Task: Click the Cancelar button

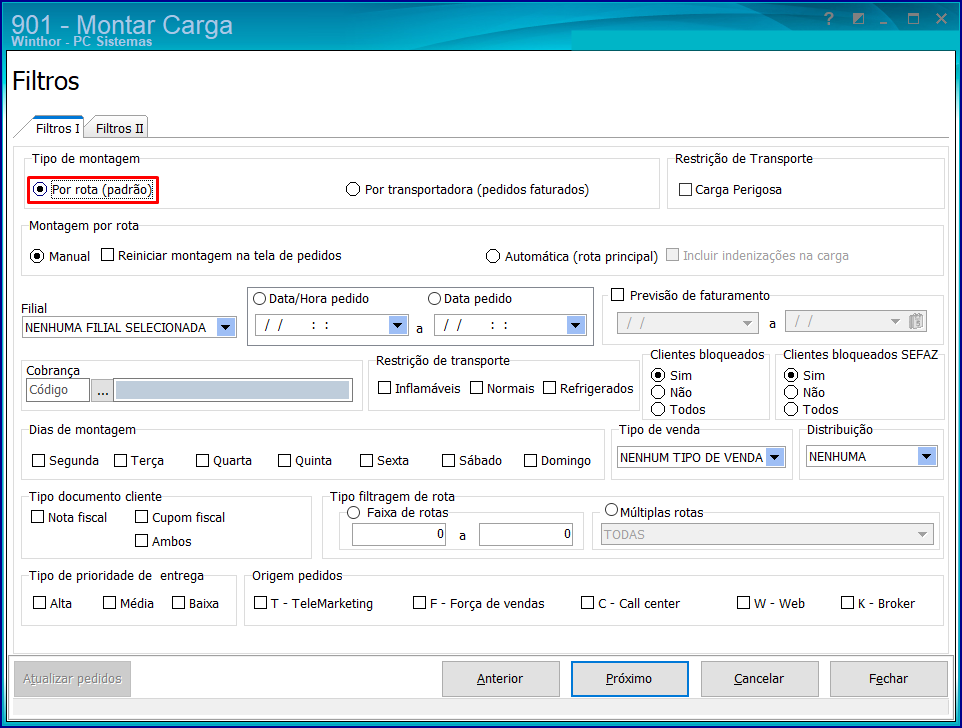Action: (x=760, y=678)
